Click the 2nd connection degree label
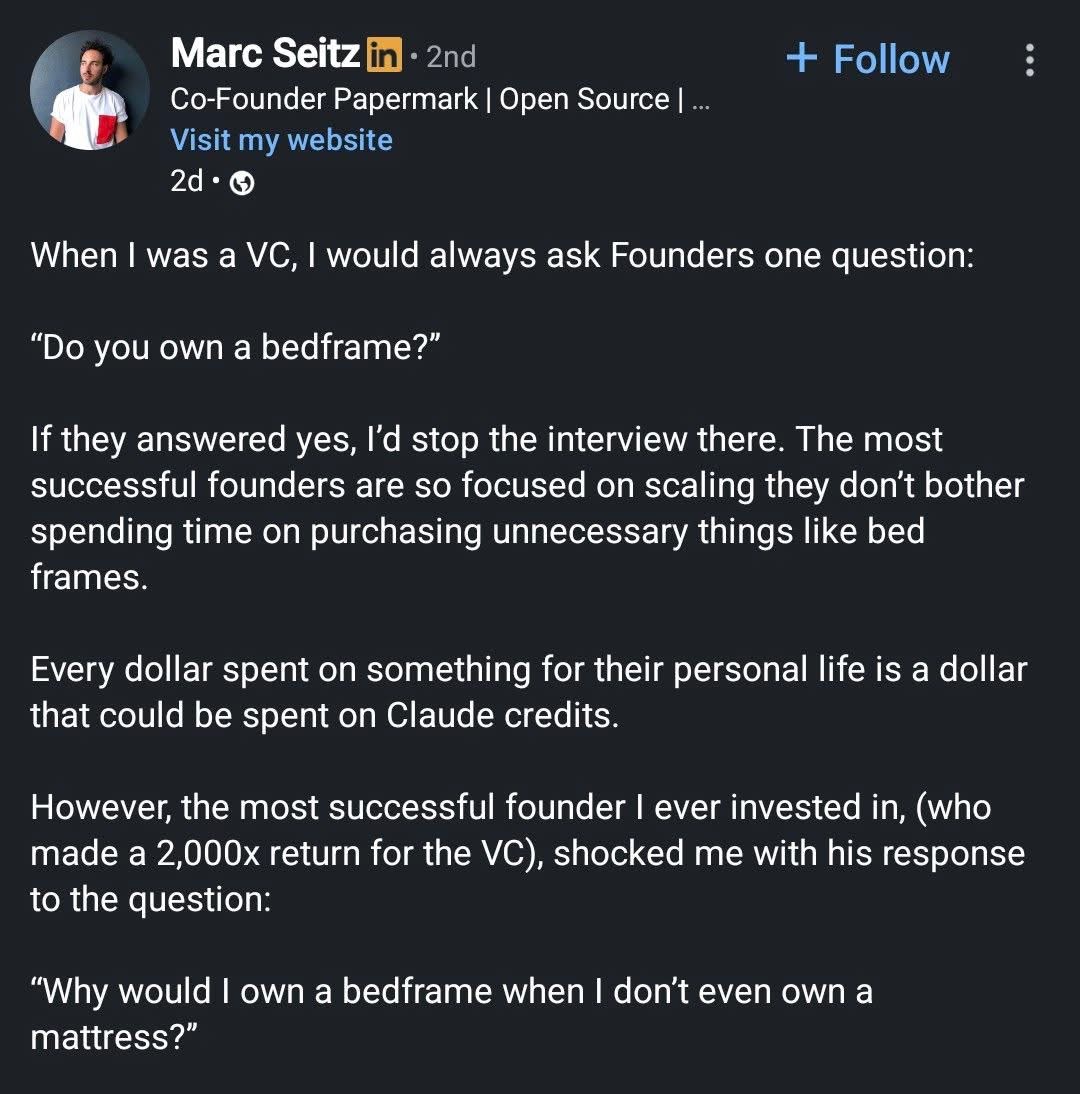 [451, 56]
